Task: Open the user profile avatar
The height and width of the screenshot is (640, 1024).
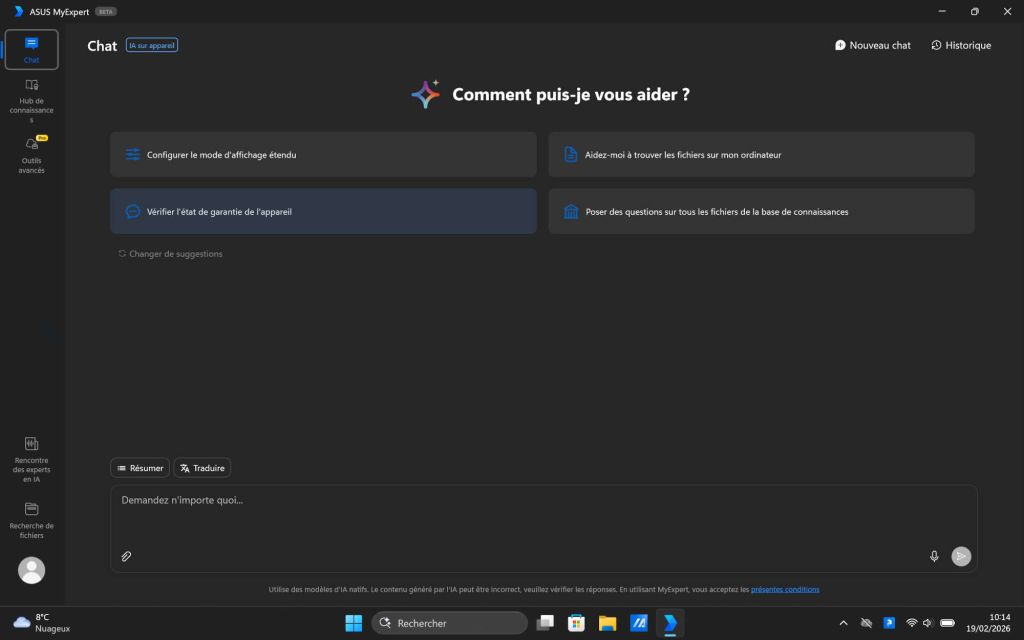Action: point(31,570)
